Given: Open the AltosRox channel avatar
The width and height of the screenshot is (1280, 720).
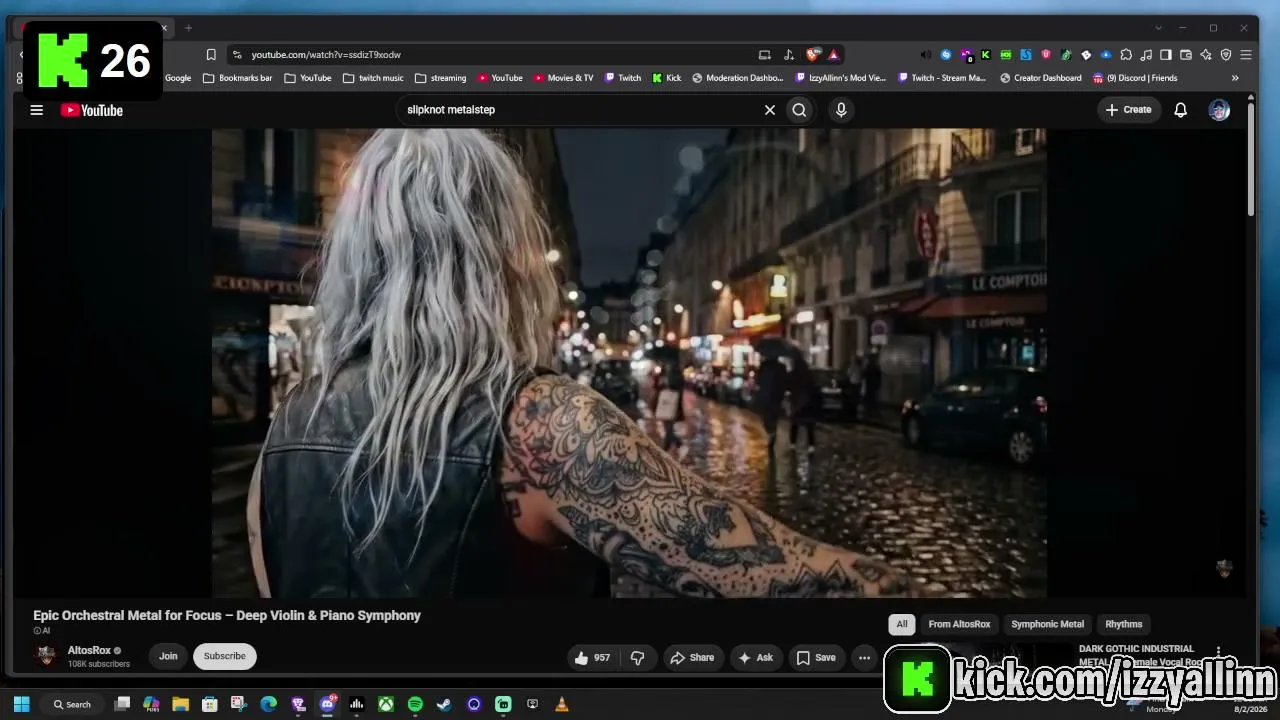Looking at the screenshot, I should tap(46, 656).
